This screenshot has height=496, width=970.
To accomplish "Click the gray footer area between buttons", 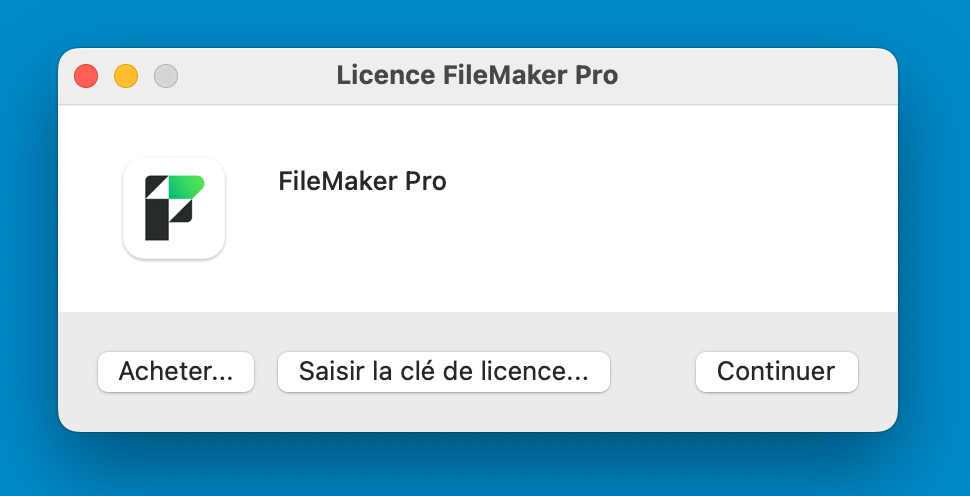I will point(652,372).
